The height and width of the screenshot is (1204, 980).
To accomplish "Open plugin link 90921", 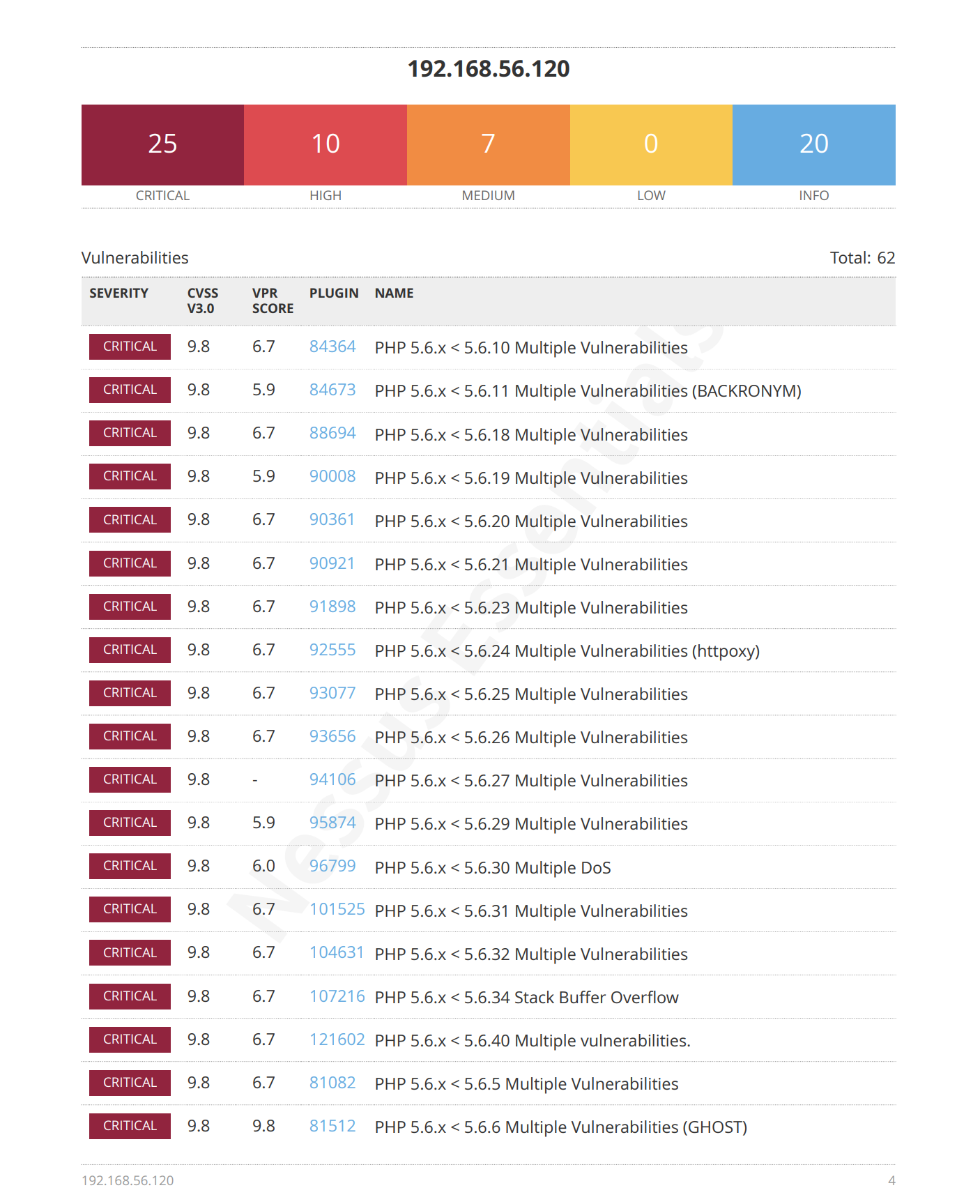I will click(x=332, y=563).
